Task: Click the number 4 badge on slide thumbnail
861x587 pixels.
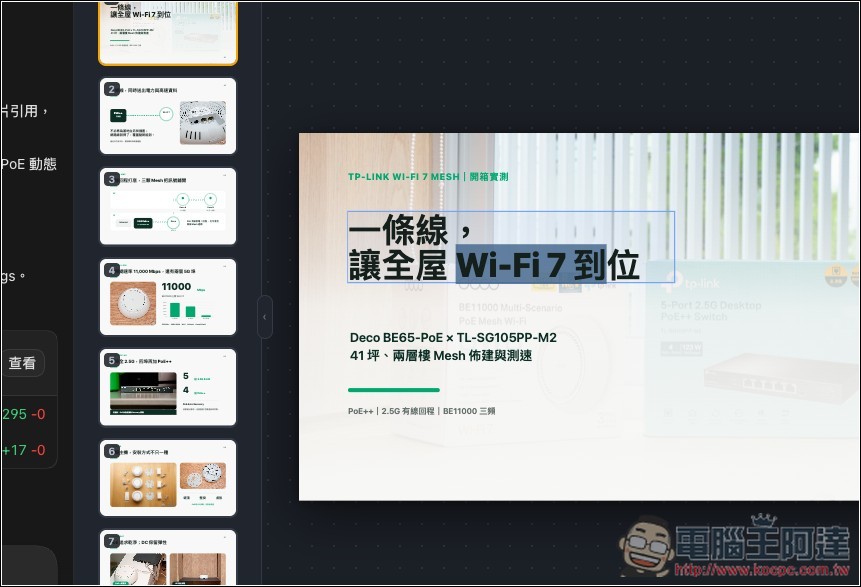Action: coord(112,270)
